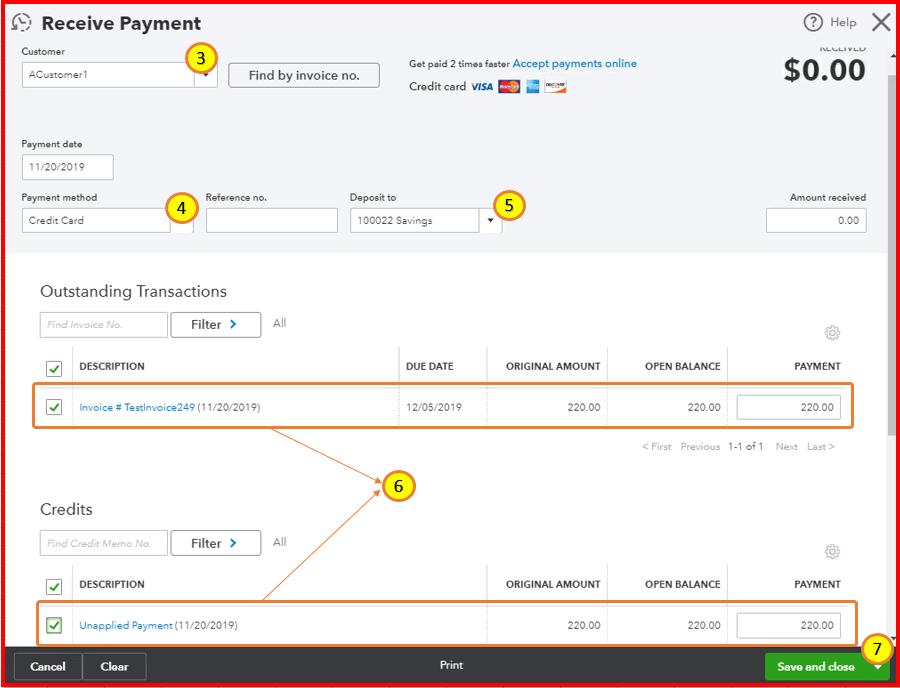Click the Help question mark icon

point(813,22)
